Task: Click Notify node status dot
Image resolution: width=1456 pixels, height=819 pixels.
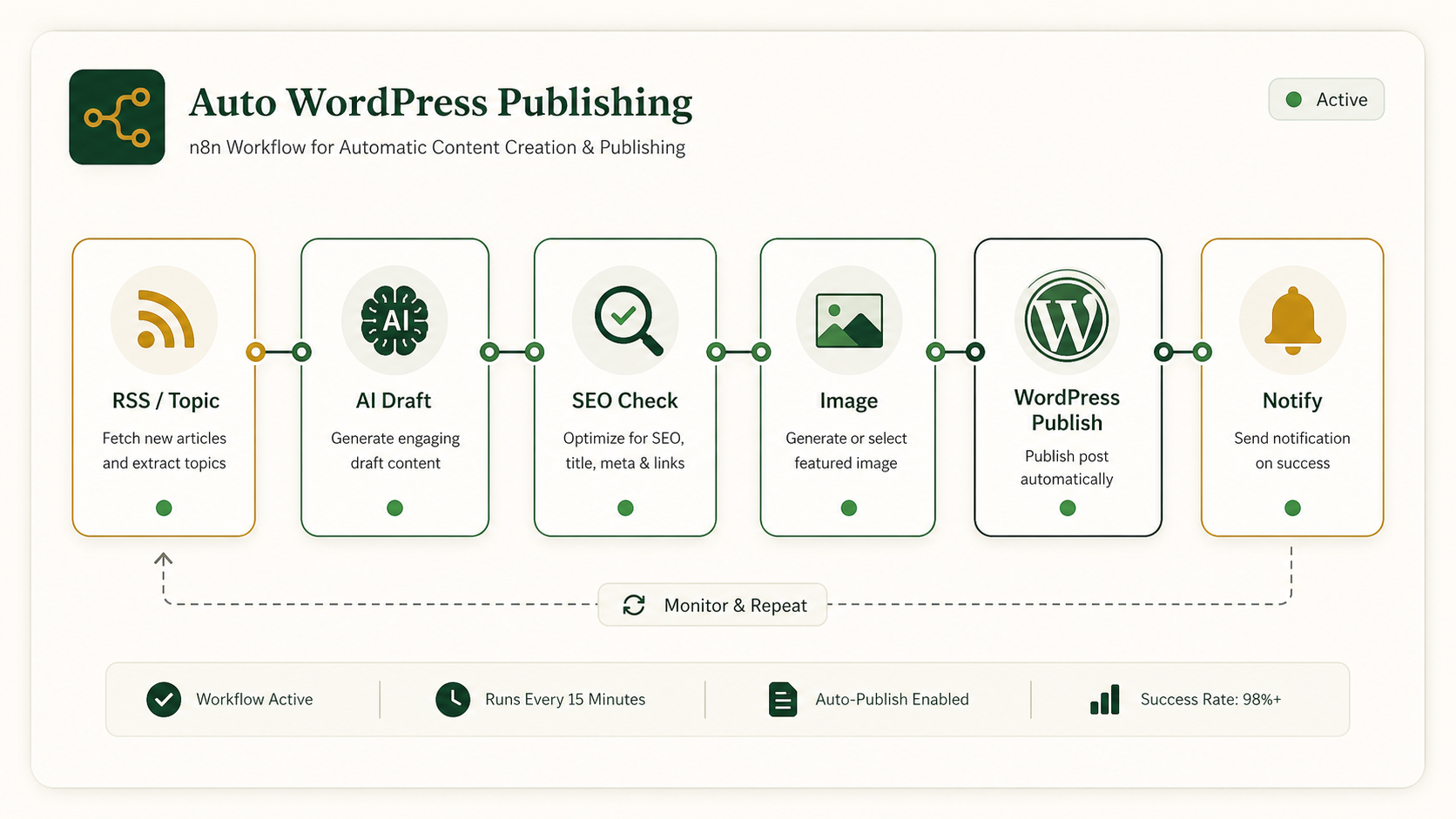Action: [x=1292, y=507]
